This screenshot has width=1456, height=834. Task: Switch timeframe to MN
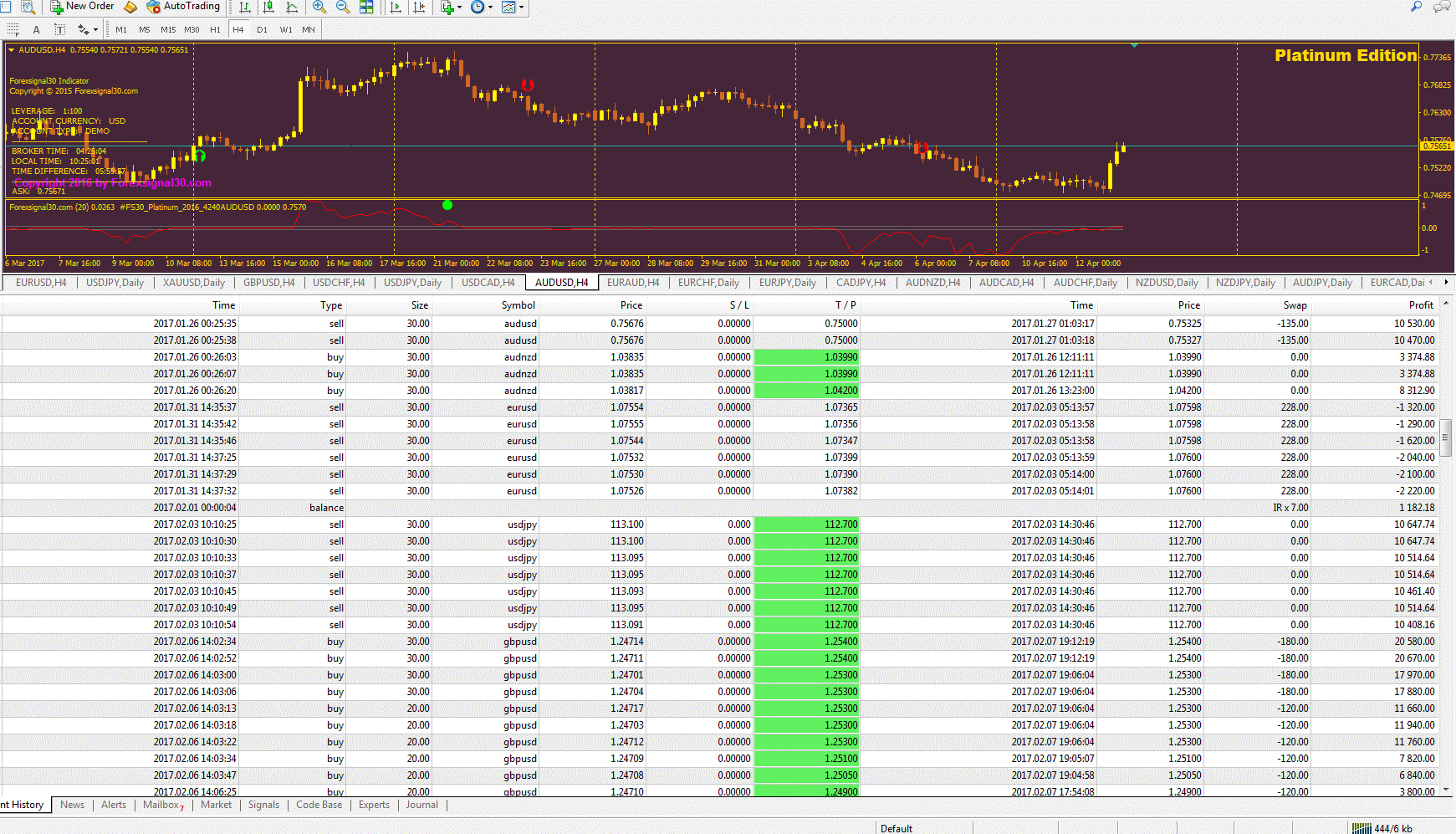(x=309, y=29)
